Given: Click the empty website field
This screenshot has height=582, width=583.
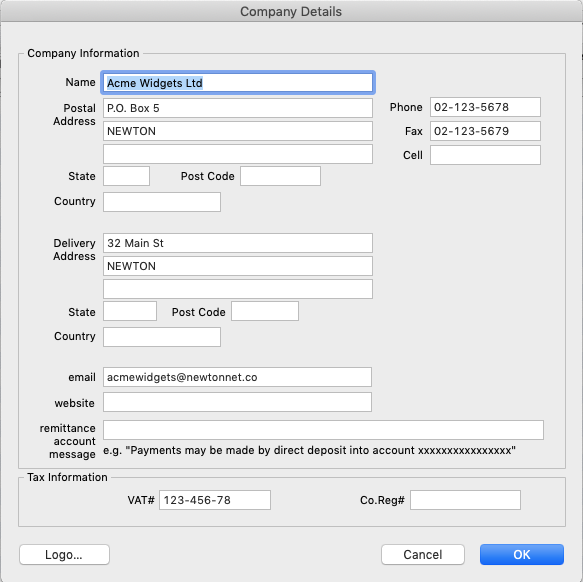Looking at the screenshot, I should pyautogui.click(x=237, y=402).
